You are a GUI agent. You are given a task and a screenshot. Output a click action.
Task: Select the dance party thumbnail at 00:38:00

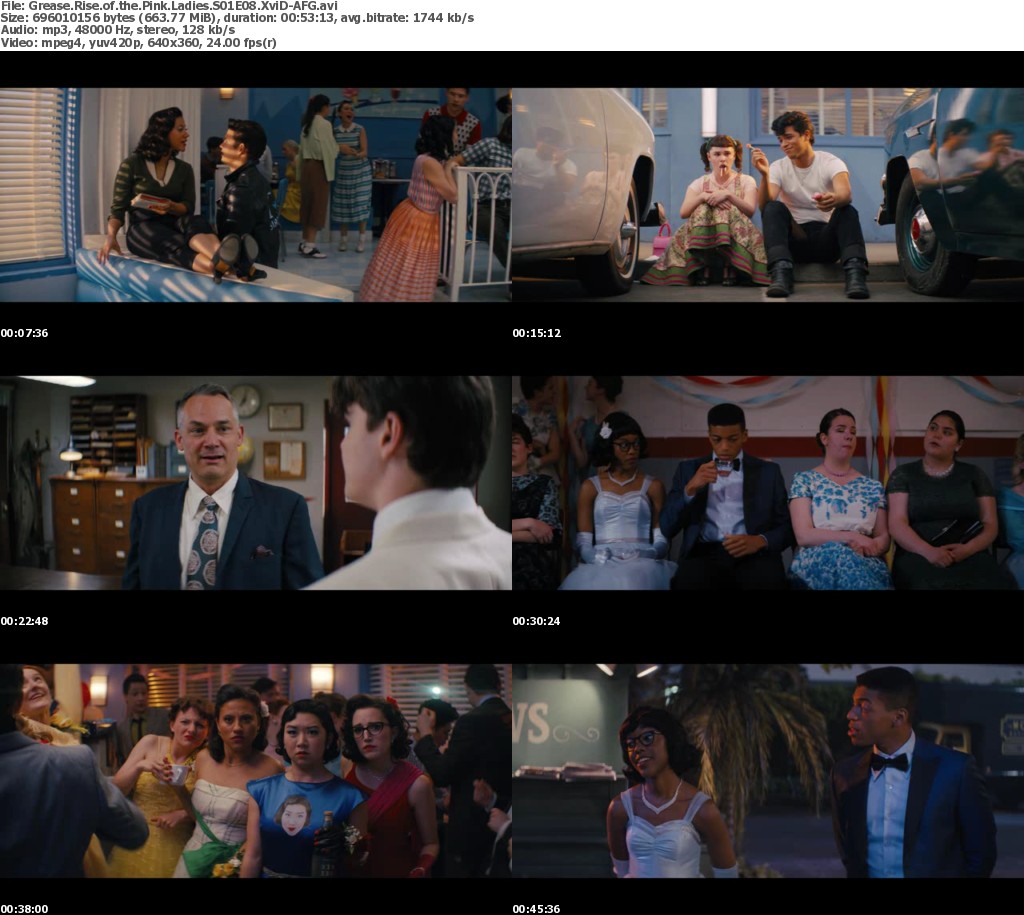coord(255,770)
